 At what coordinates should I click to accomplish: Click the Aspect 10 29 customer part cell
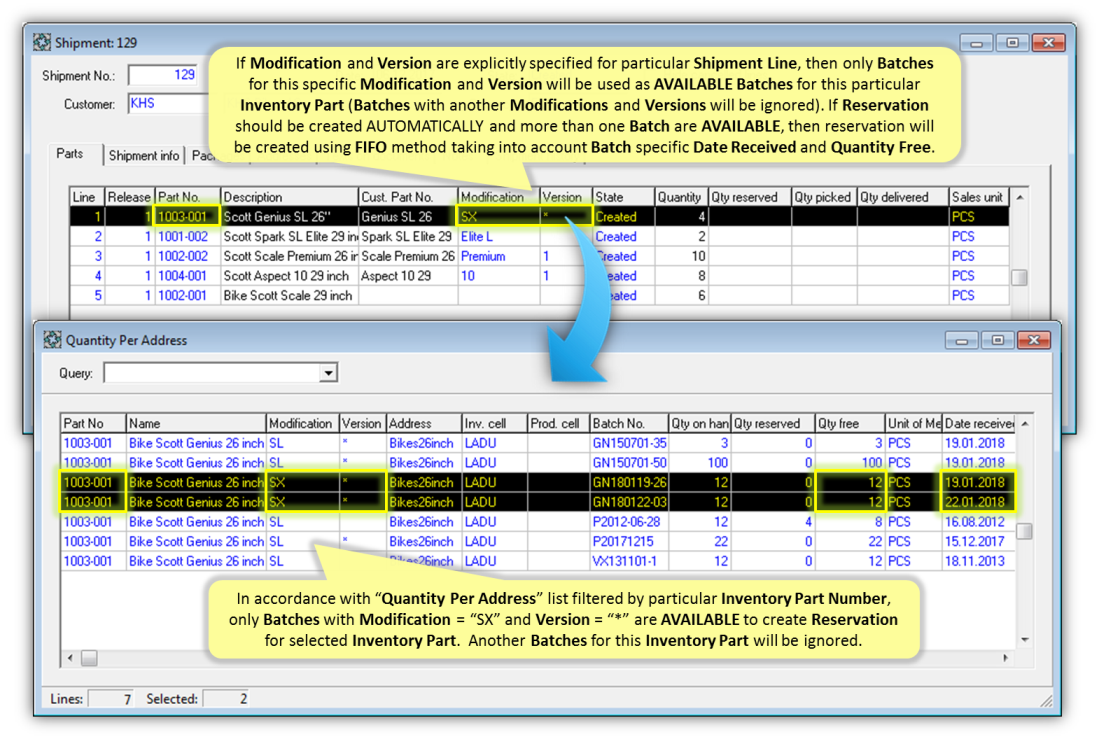(407, 276)
